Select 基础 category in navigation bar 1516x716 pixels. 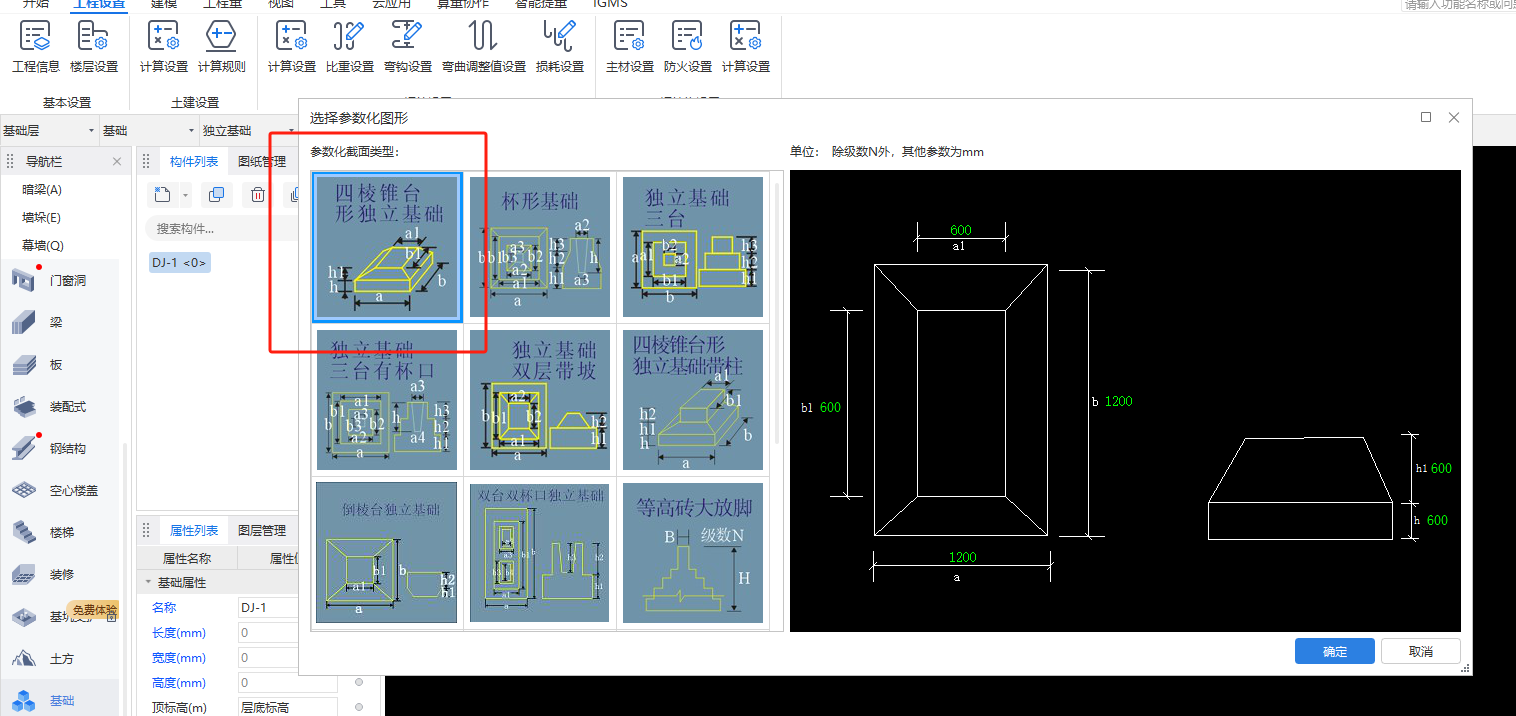tap(60, 701)
